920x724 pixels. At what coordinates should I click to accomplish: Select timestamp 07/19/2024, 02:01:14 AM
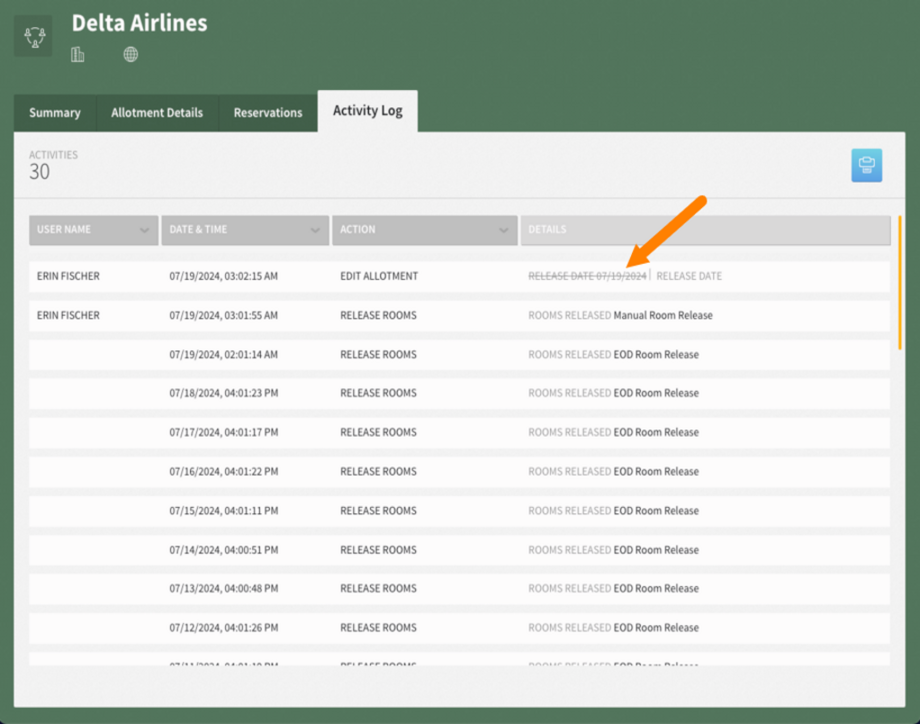click(224, 355)
